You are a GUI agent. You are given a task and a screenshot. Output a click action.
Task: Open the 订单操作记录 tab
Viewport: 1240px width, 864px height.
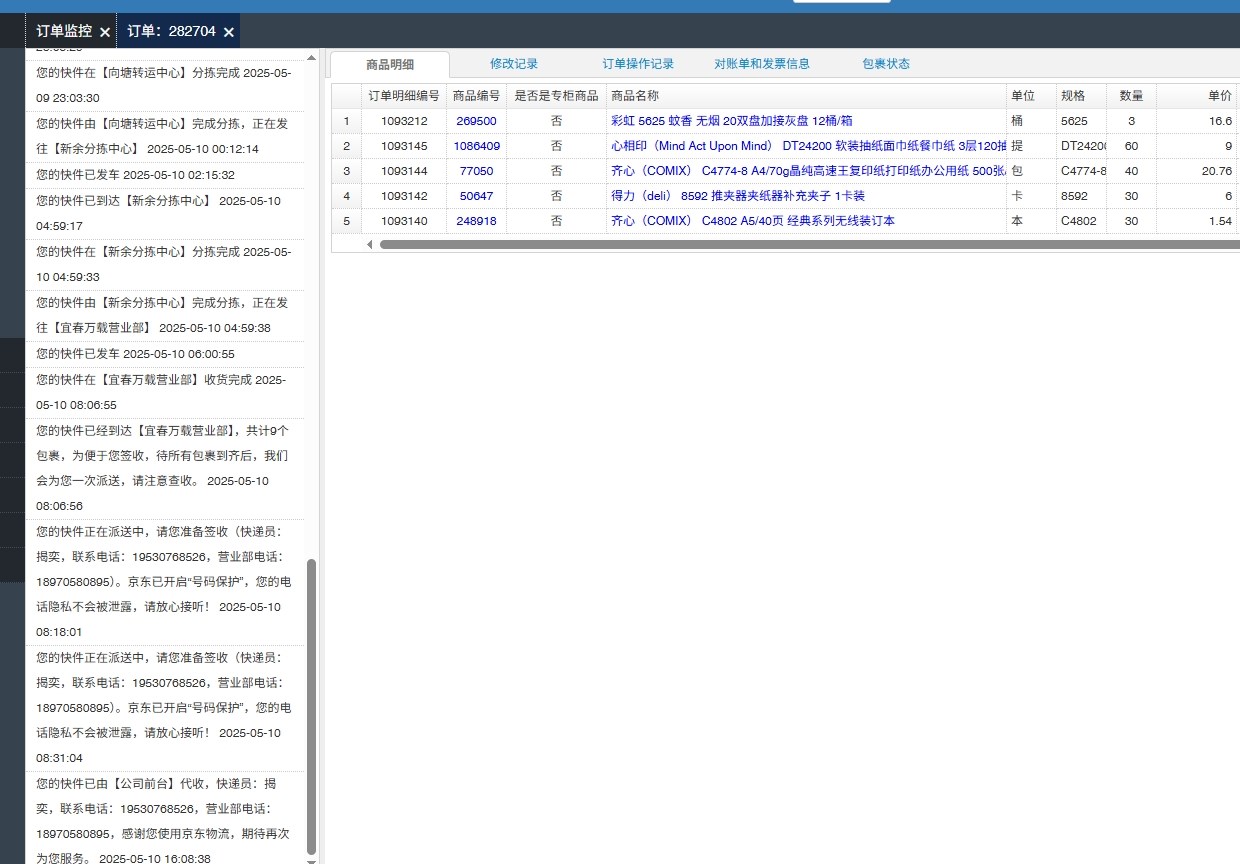click(x=638, y=64)
